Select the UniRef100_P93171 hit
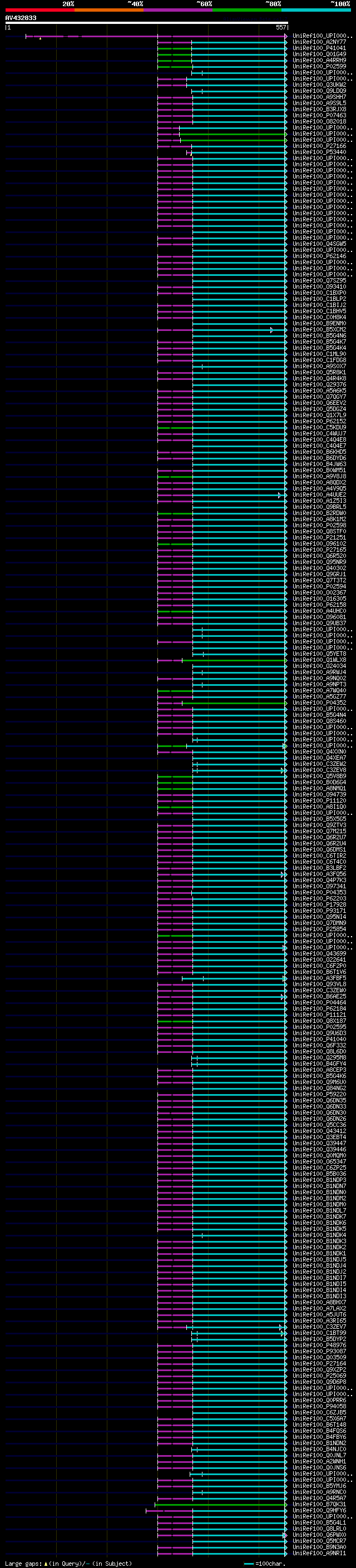 click(319, 911)
